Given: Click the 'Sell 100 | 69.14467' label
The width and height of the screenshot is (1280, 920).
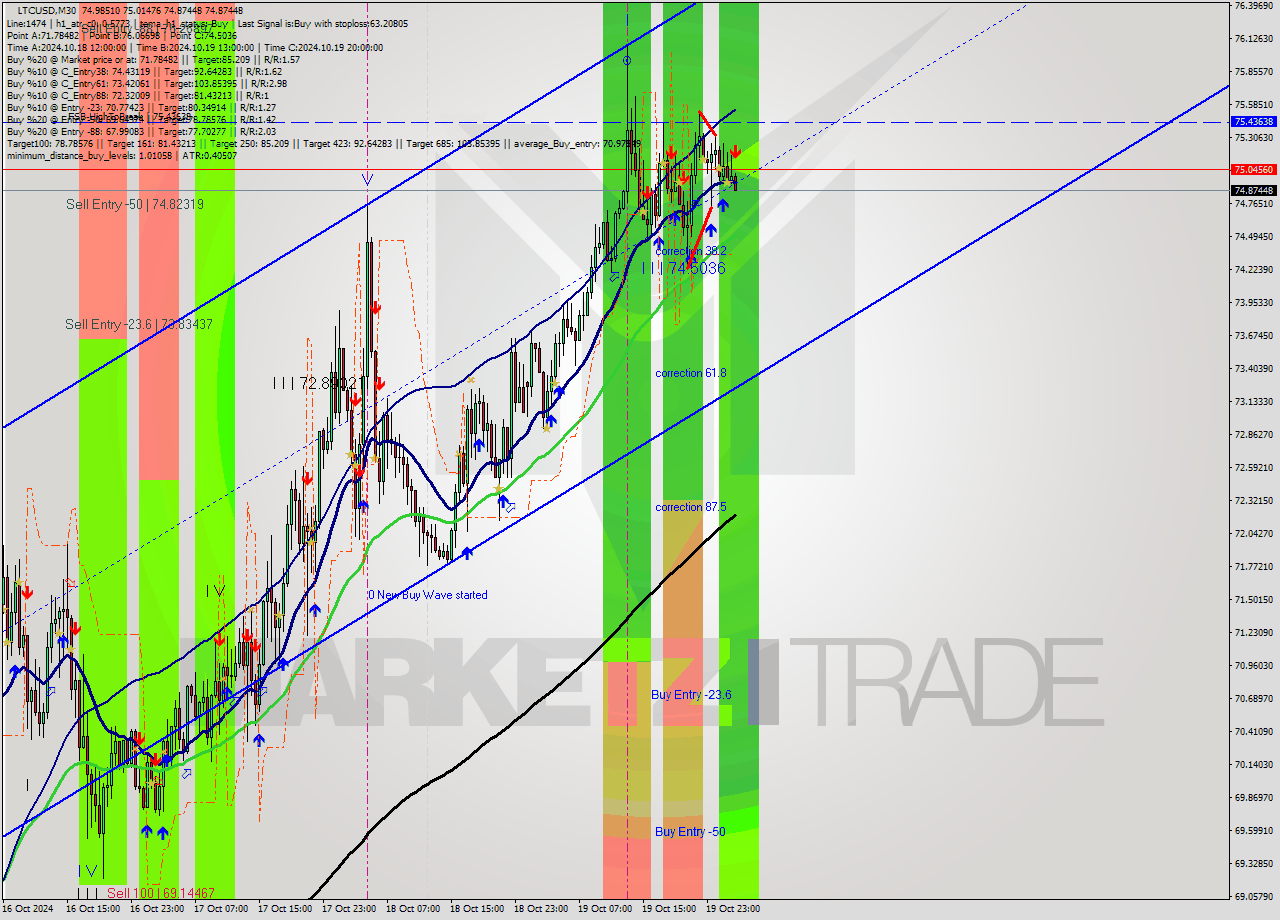Looking at the screenshot, I should click(161, 892).
